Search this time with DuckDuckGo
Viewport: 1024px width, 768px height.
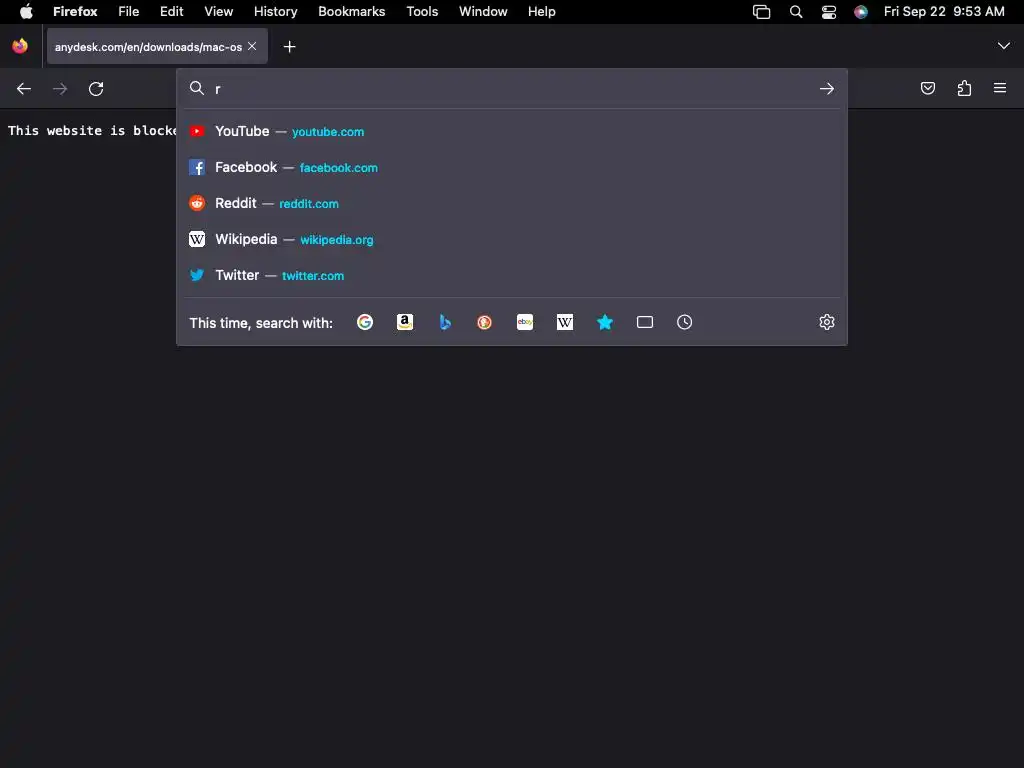(x=485, y=322)
